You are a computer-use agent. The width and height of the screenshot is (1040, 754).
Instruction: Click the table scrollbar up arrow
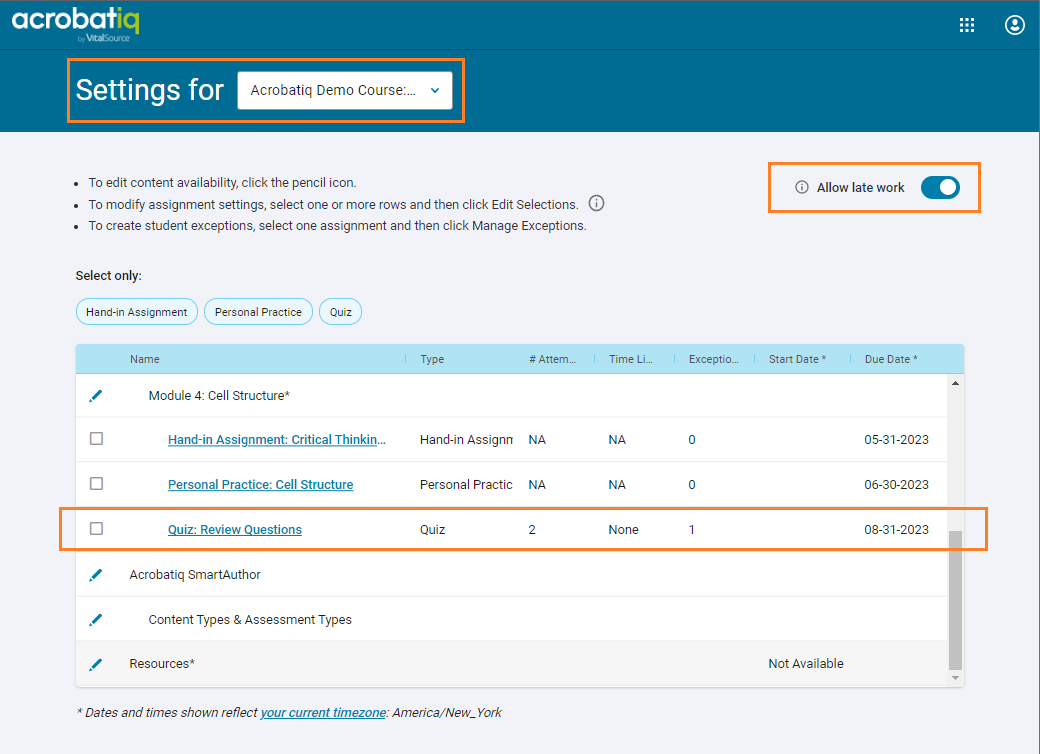955,383
